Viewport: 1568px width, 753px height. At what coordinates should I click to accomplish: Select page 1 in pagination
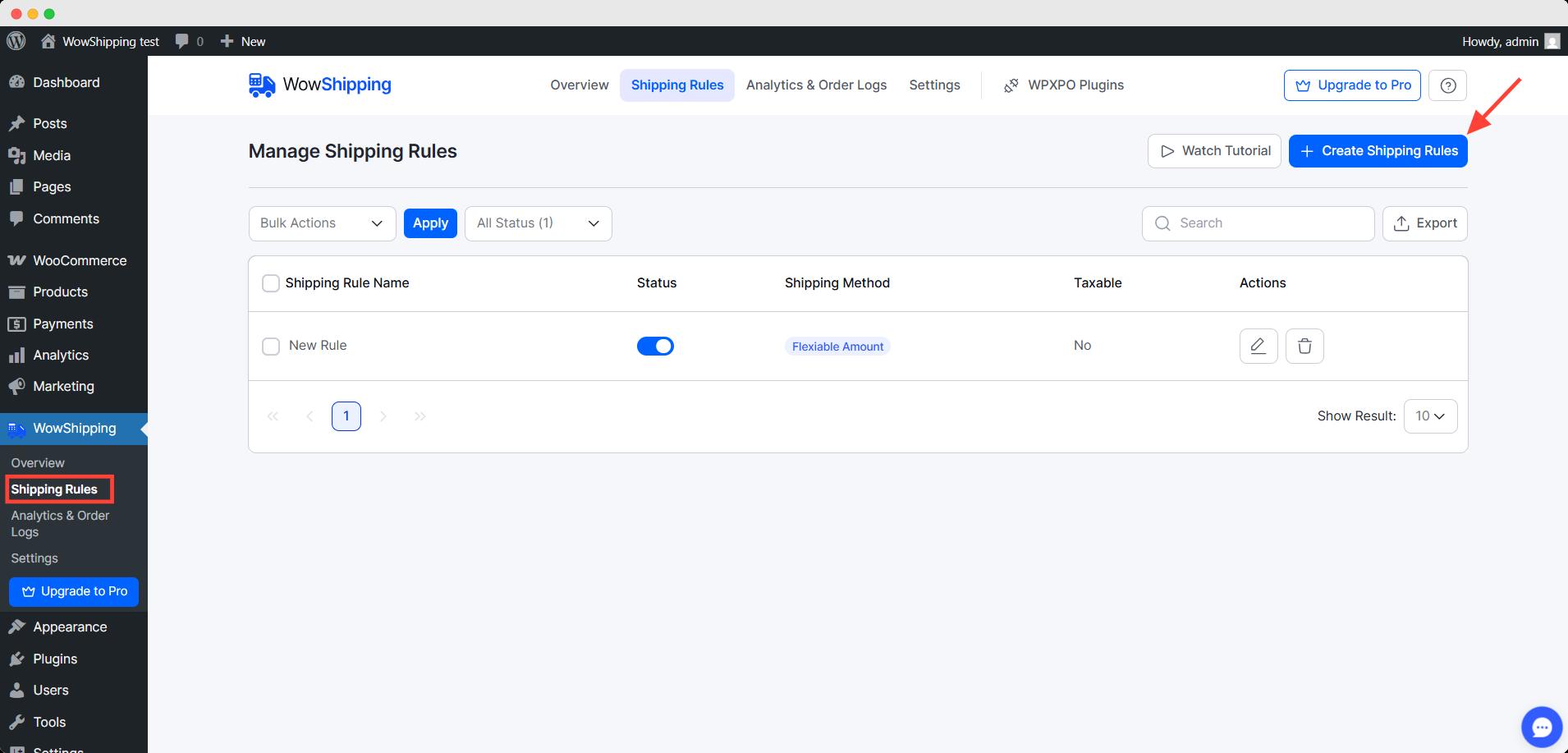tap(346, 416)
